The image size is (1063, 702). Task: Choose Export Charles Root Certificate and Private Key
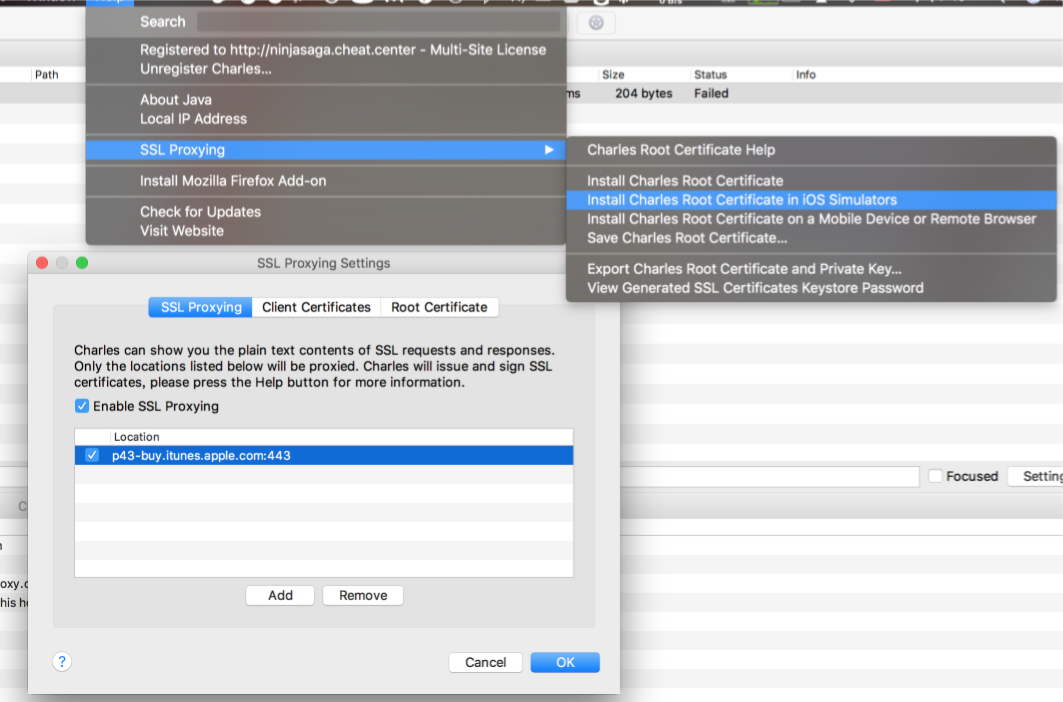pos(744,269)
